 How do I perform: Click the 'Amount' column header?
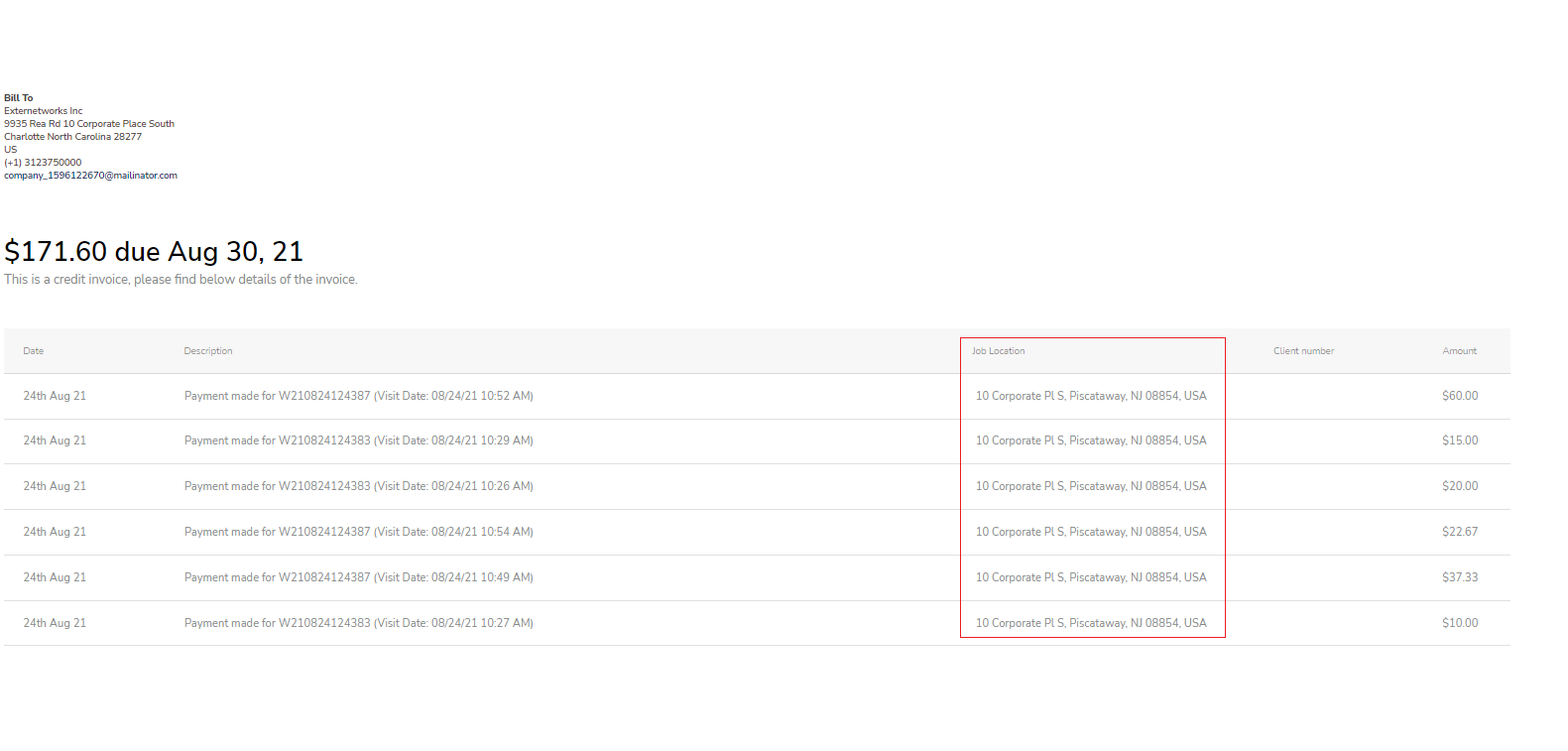tap(1460, 351)
